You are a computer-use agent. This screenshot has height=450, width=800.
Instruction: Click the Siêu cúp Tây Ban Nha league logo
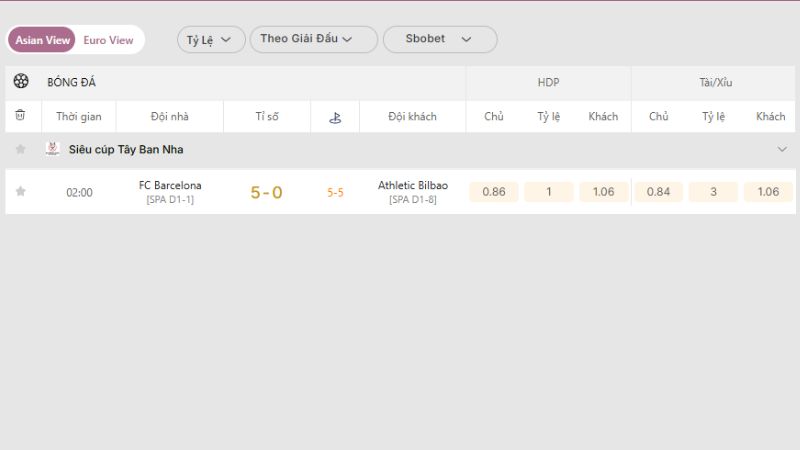coord(53,149)
